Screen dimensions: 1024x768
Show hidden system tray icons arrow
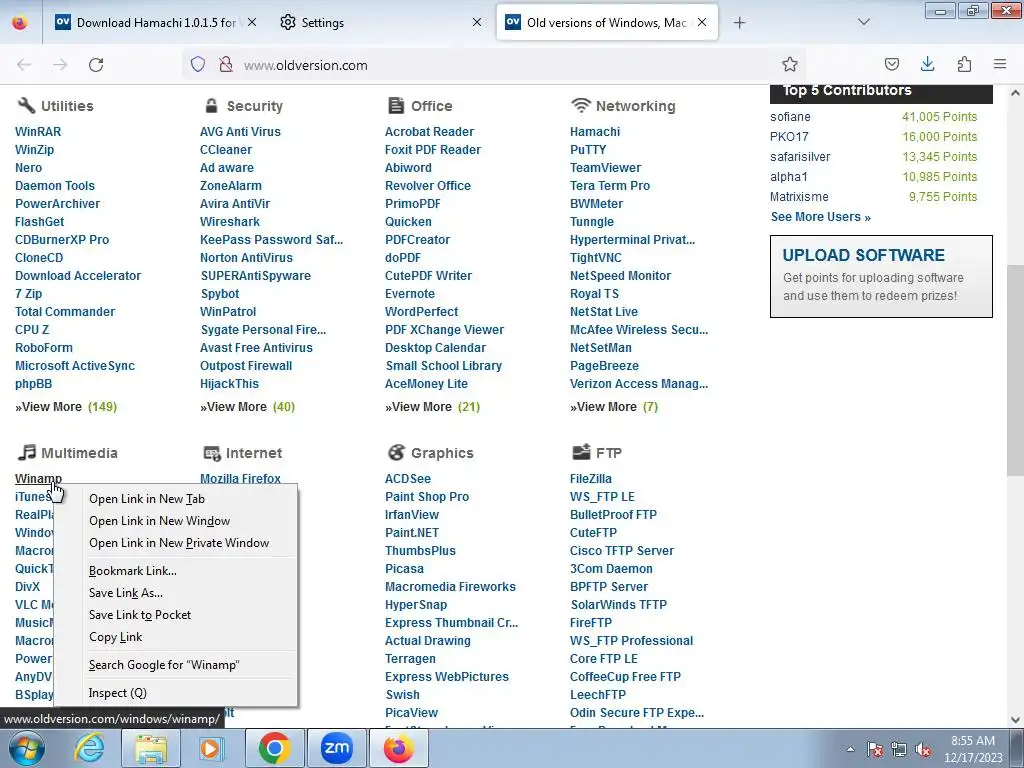pos(850,749)
